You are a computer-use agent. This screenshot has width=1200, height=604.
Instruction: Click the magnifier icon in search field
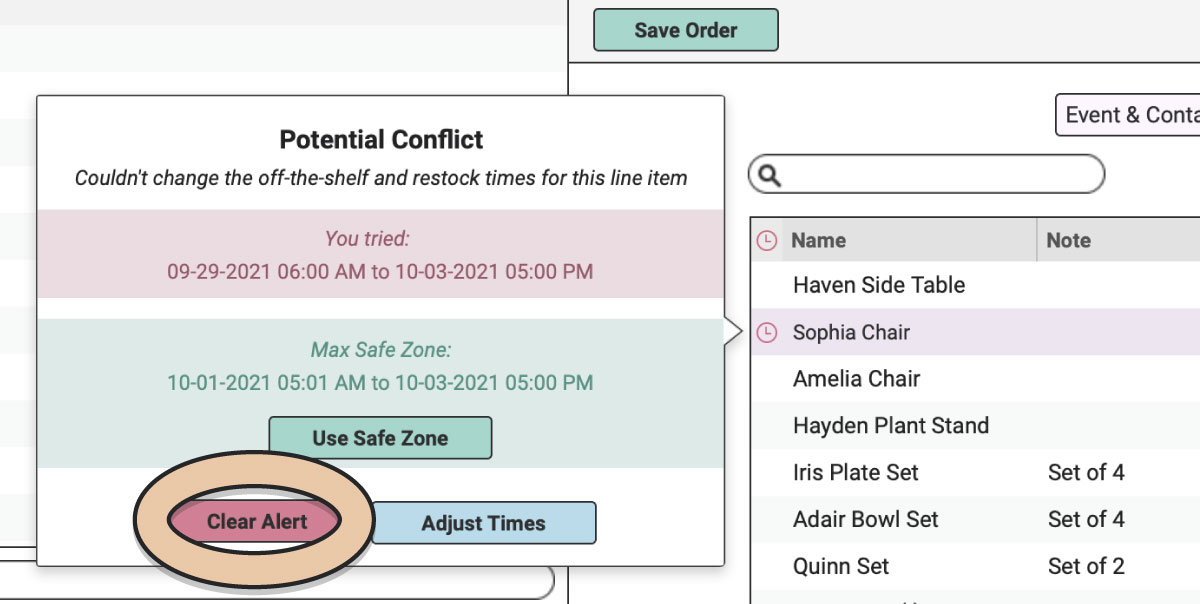pos(770,176)
